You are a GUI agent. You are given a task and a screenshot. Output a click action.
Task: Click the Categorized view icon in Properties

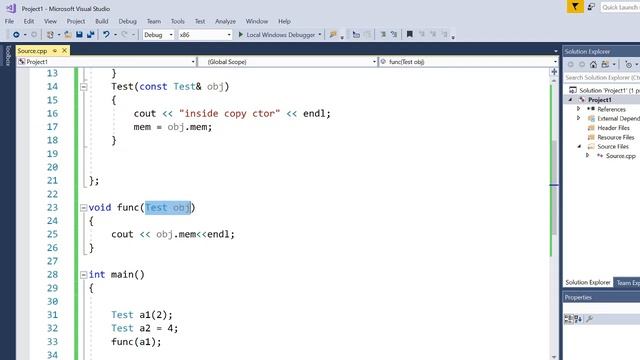click(569, 319)
